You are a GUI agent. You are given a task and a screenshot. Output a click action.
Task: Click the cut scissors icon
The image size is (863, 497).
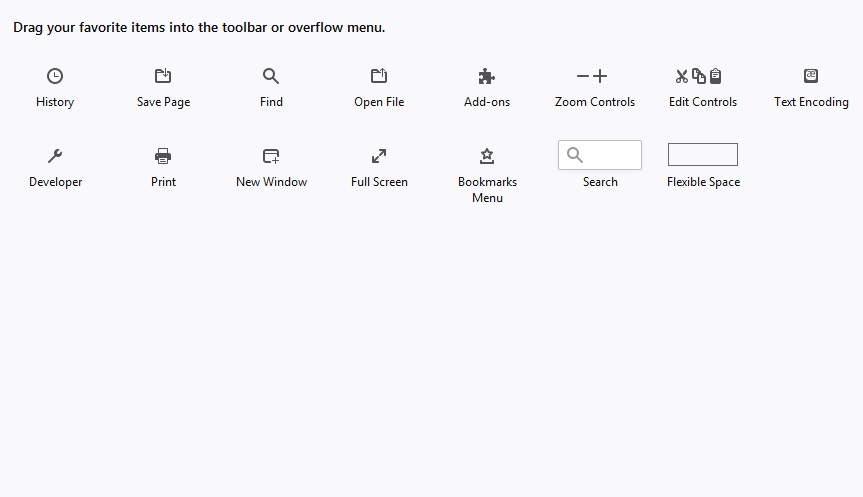pyautogui.click(x=682, y=76)
